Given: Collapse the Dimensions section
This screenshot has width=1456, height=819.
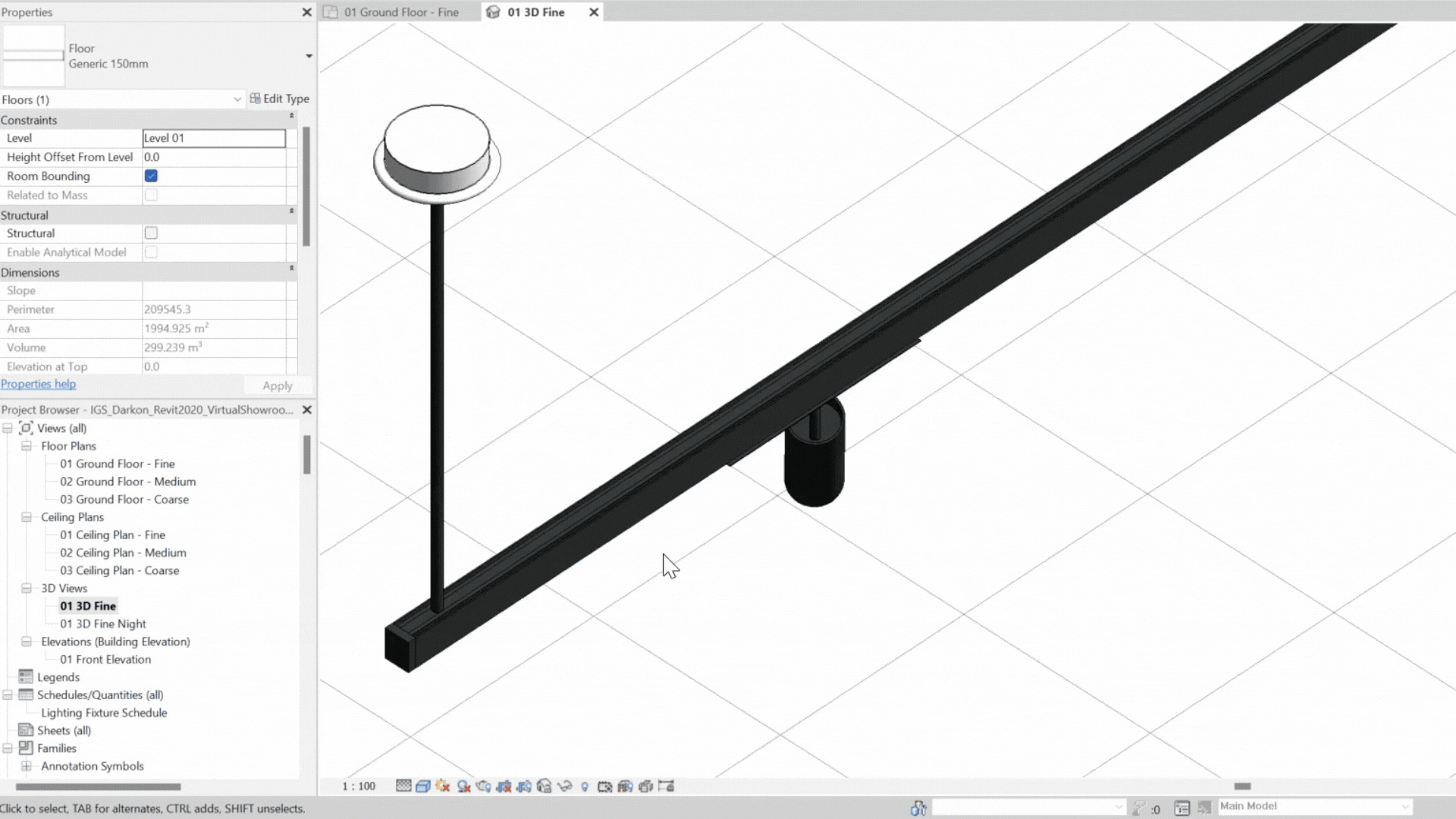Looking at the screenshot, I should (x=291, y=268).
